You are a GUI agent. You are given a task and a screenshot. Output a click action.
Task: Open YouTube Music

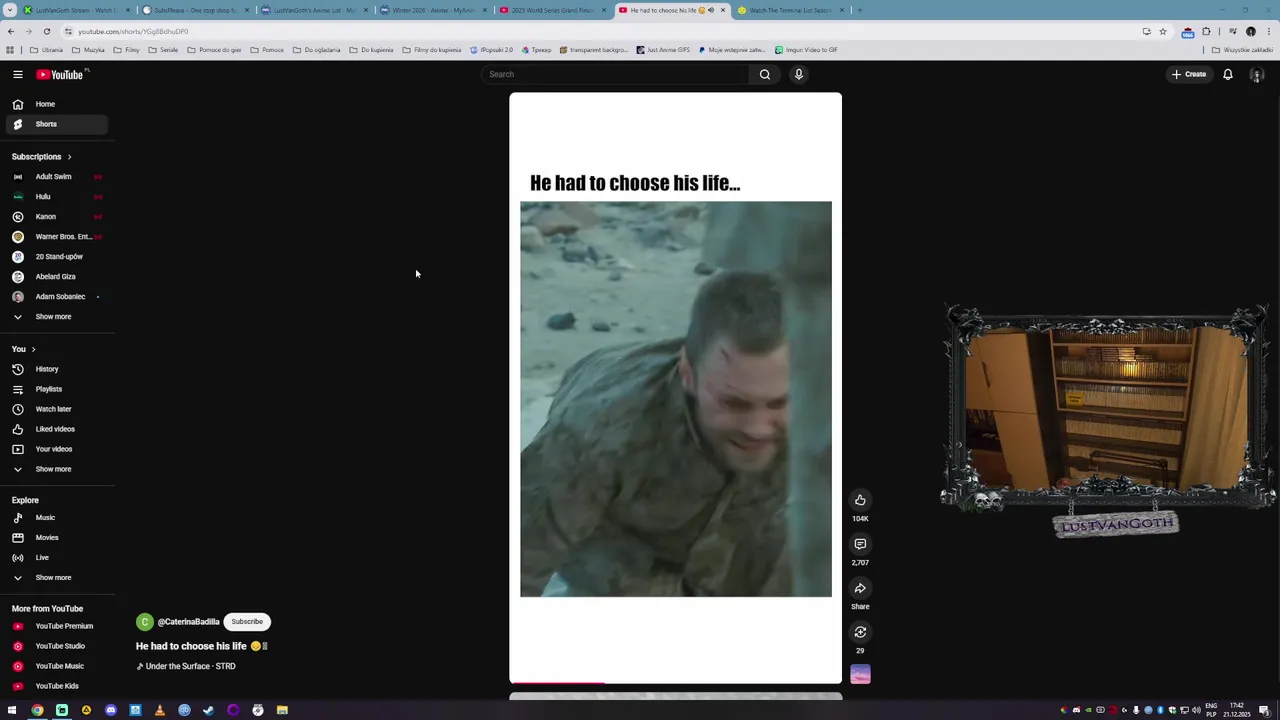(56, 666)
